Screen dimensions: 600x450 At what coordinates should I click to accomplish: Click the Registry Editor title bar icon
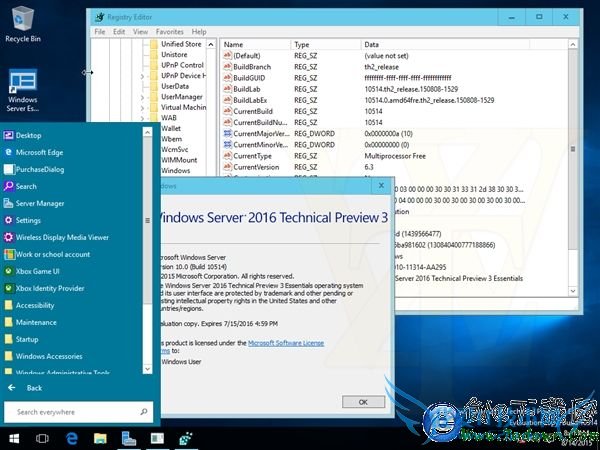pyautogui.click(x=100, y=17)
